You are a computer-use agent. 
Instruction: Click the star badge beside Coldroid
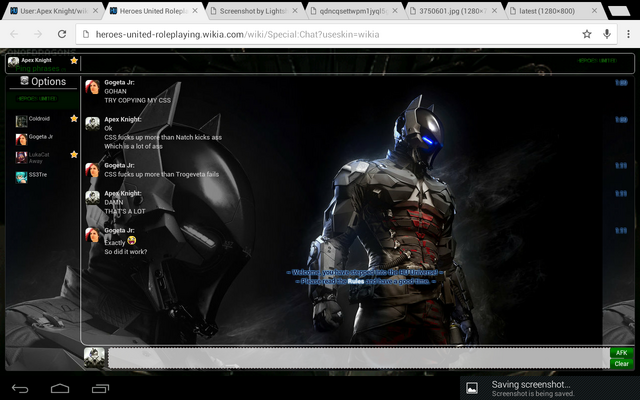click(74, 119)
